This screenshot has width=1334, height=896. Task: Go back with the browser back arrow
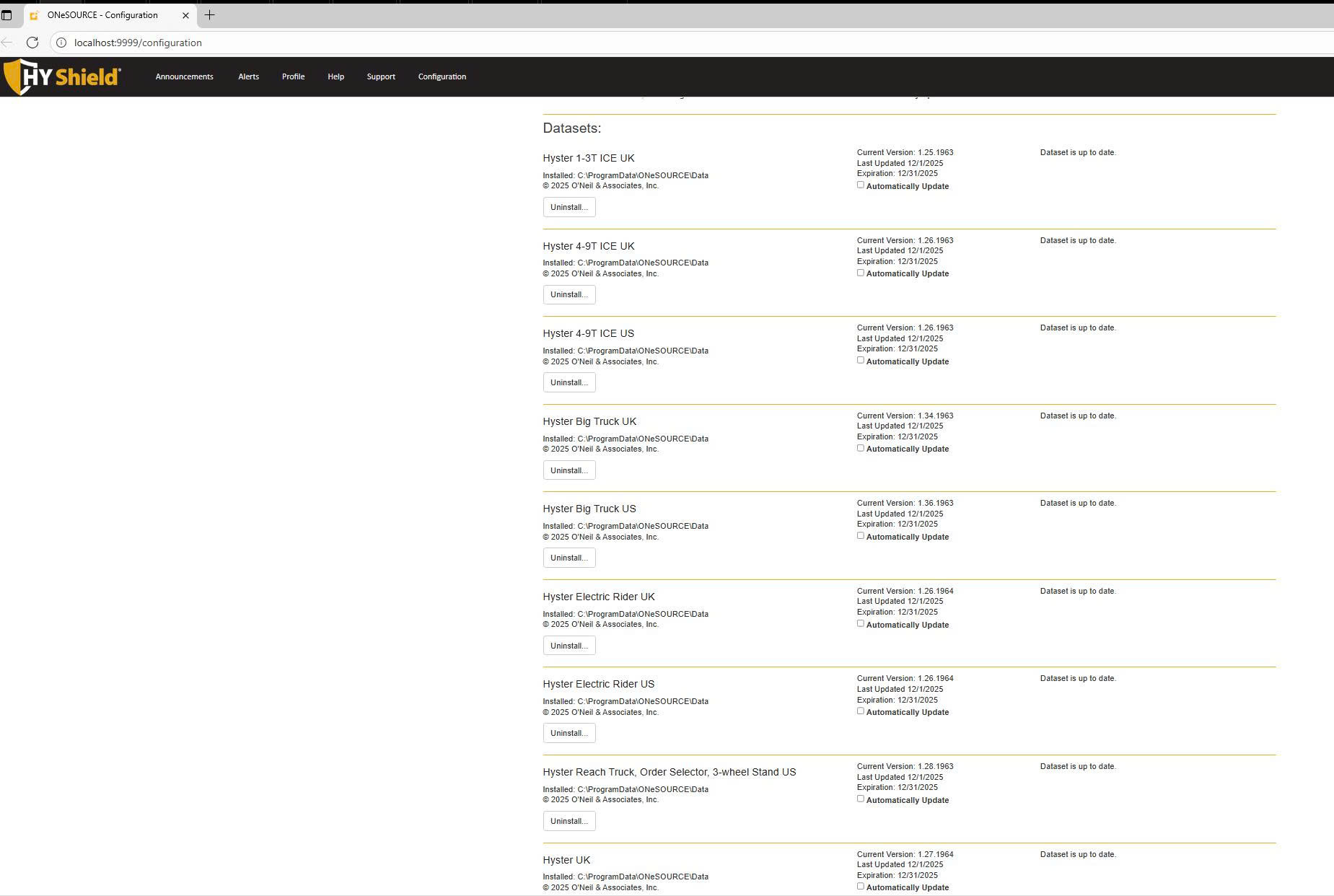coord(7,43)
